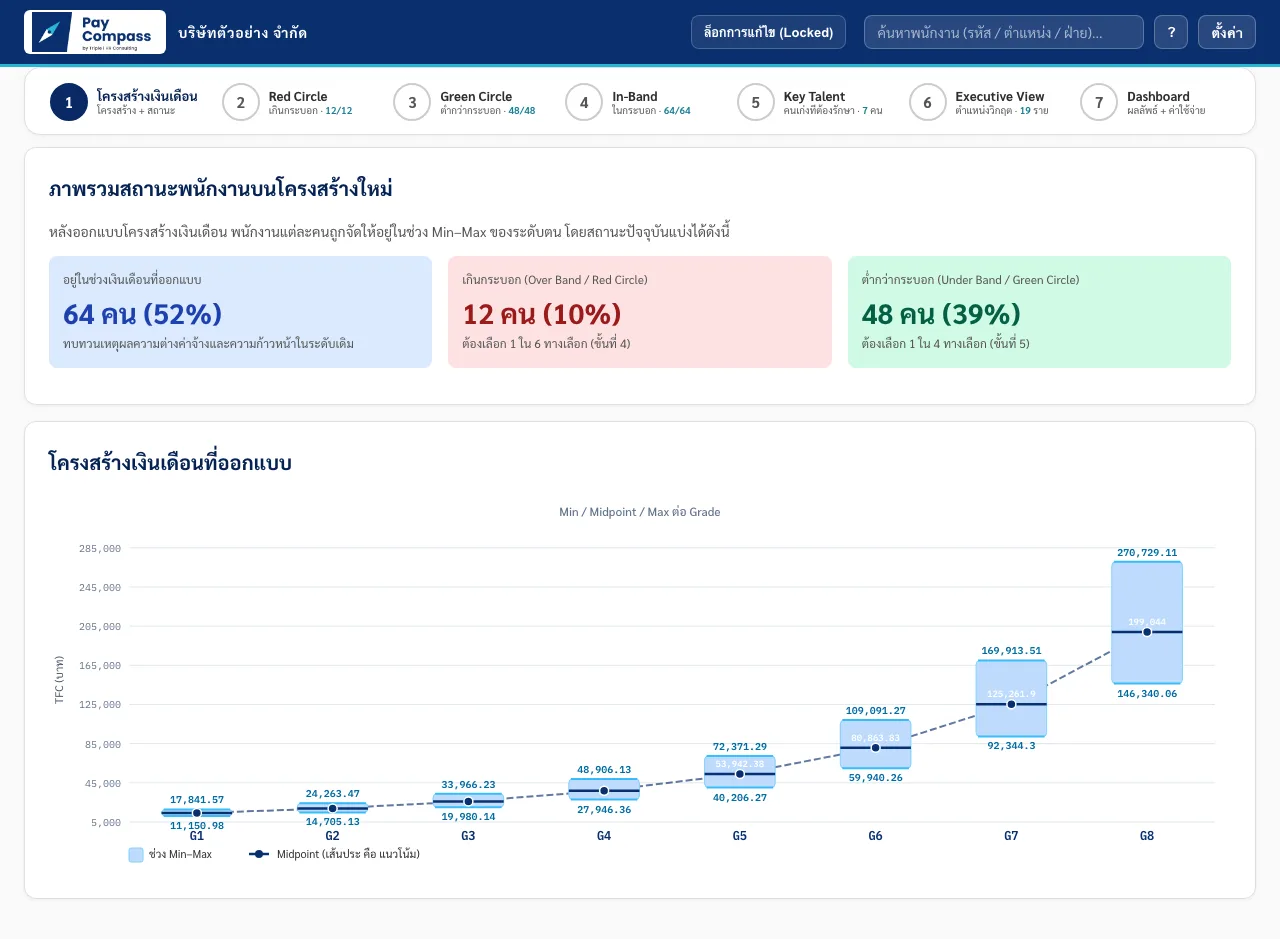
Task: Click the G8 midpoint marker 199,044
Action: point(1147,632)
